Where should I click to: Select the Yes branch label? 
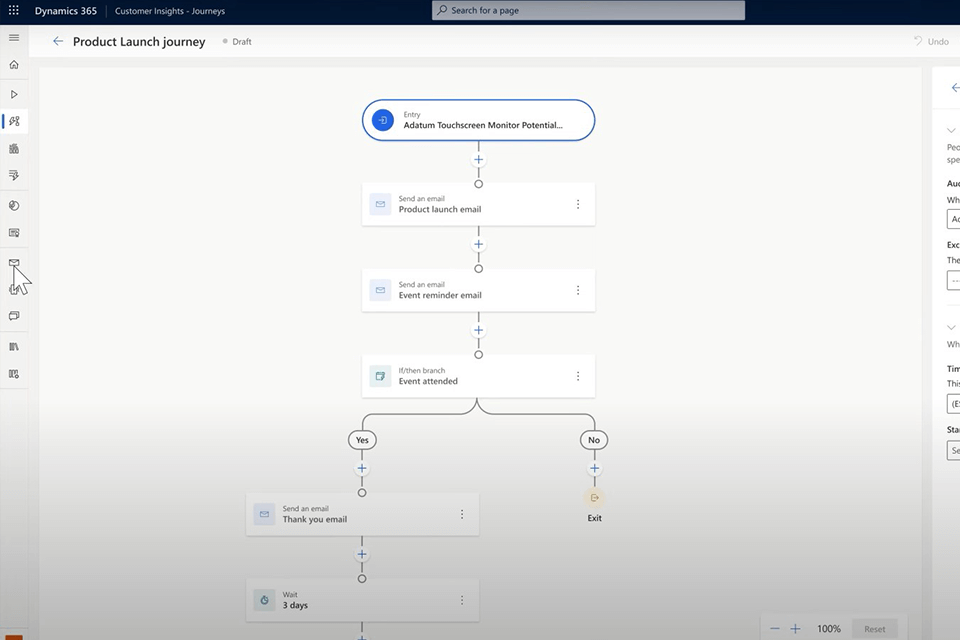[x=362, y=440]
